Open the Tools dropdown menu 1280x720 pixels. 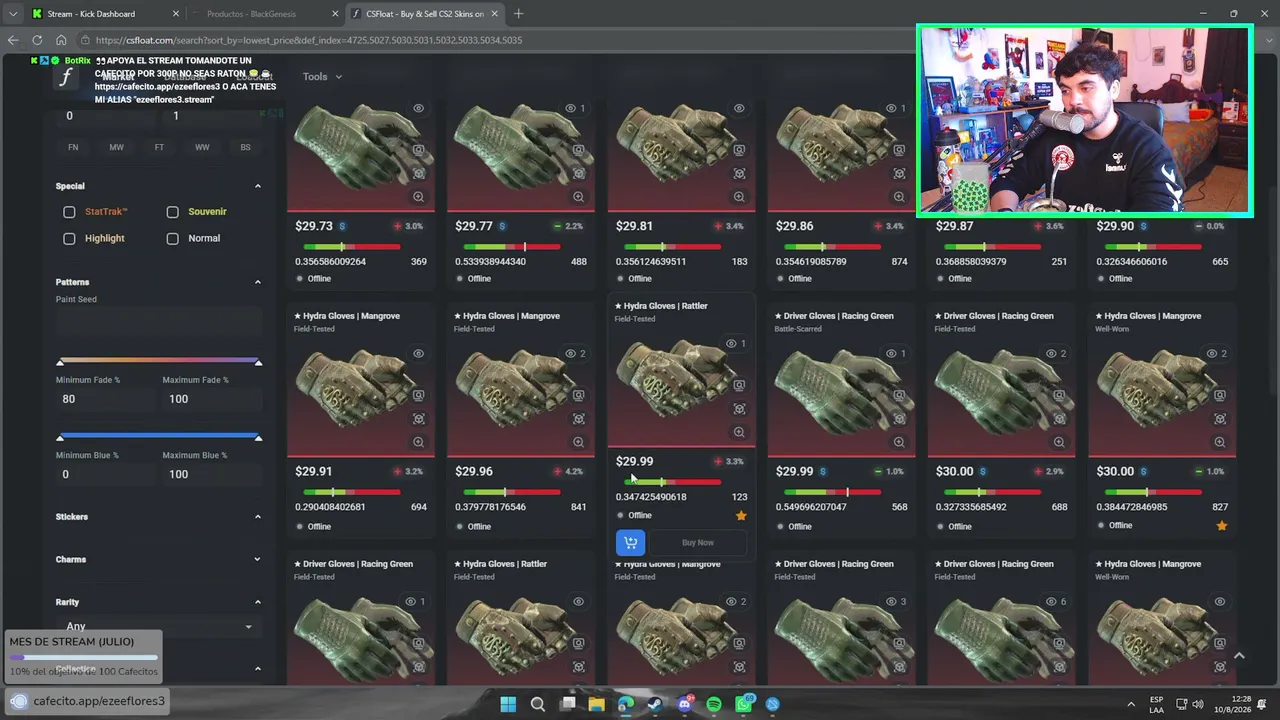[322, 77]
